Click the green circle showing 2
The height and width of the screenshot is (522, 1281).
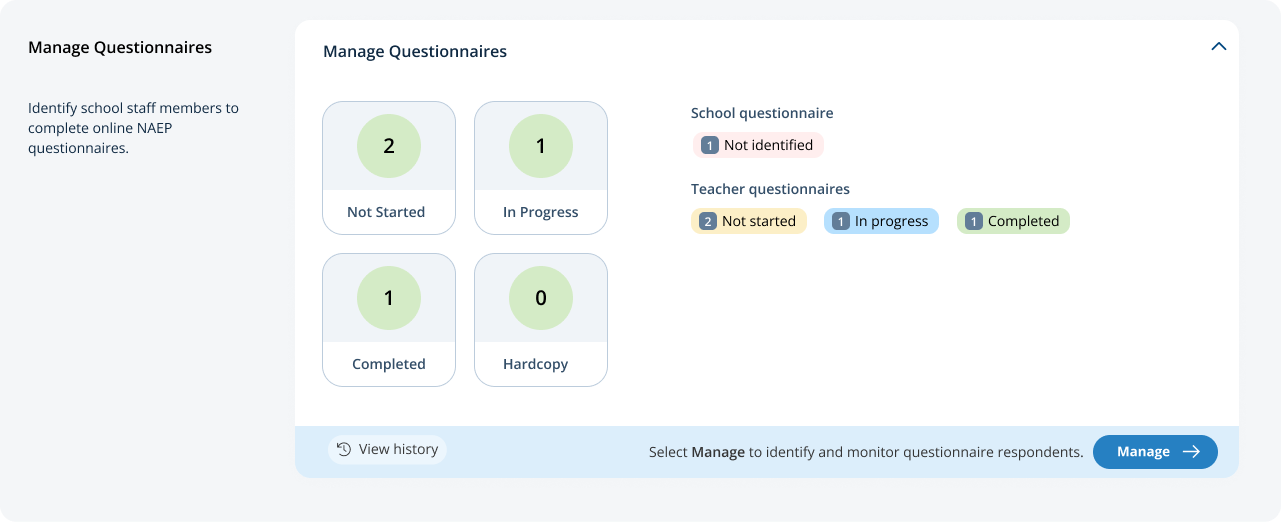pyautogui.click(x=389, y=146)
